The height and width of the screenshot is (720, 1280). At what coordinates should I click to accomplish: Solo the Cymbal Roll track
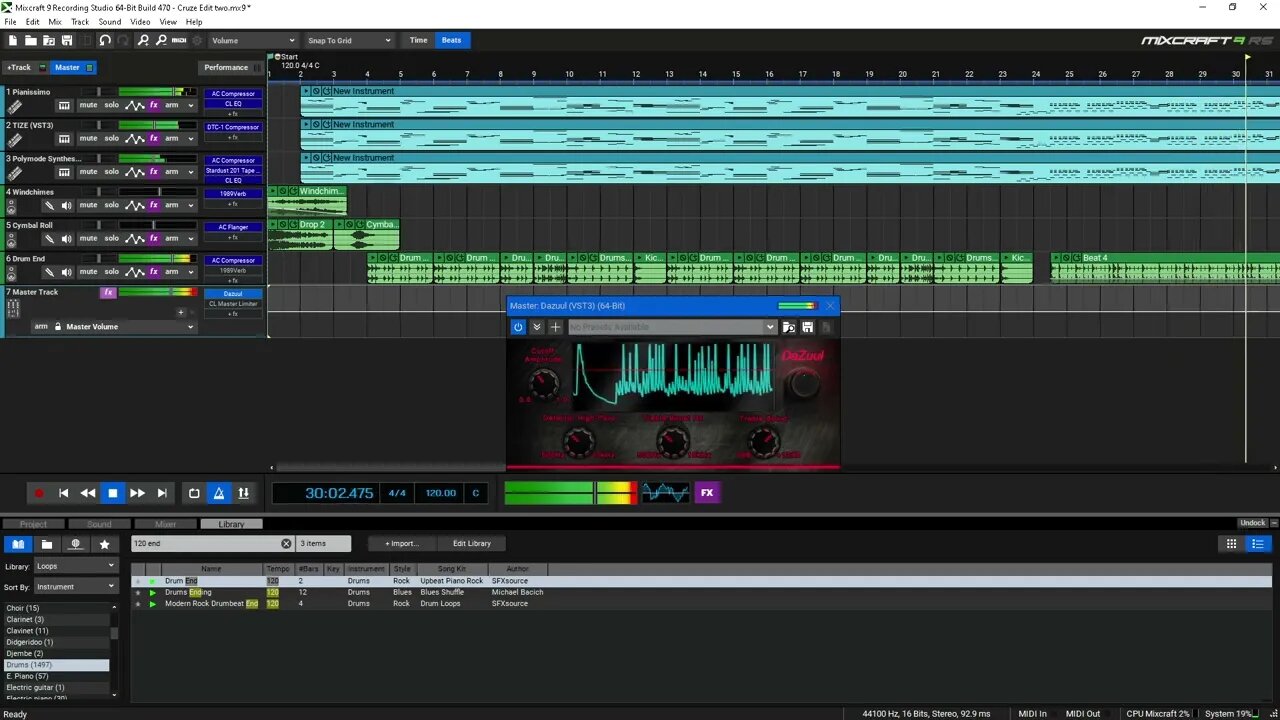(111, 238)
